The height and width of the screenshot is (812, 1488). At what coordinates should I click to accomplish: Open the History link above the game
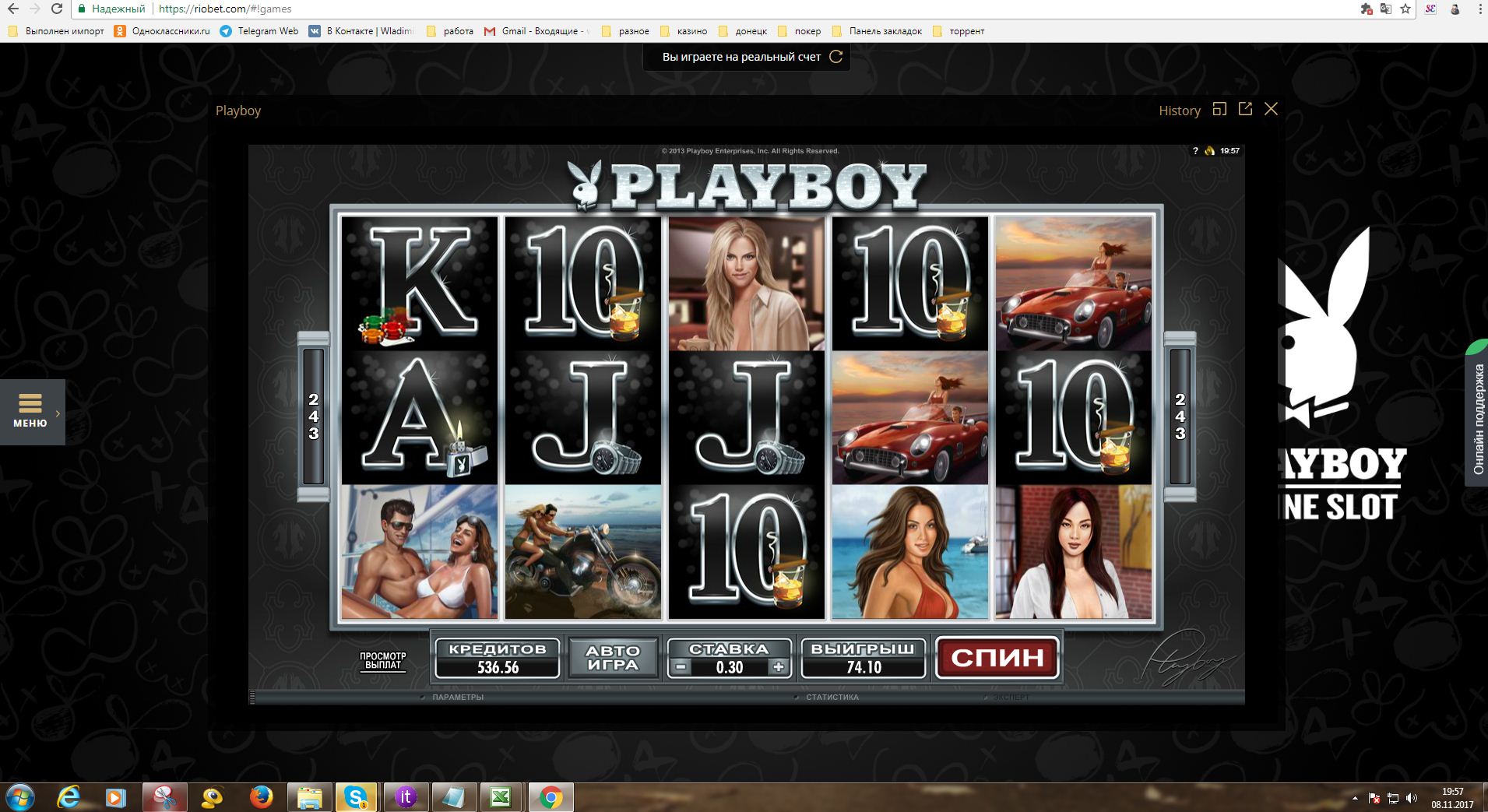click(x=1180, y=111)
